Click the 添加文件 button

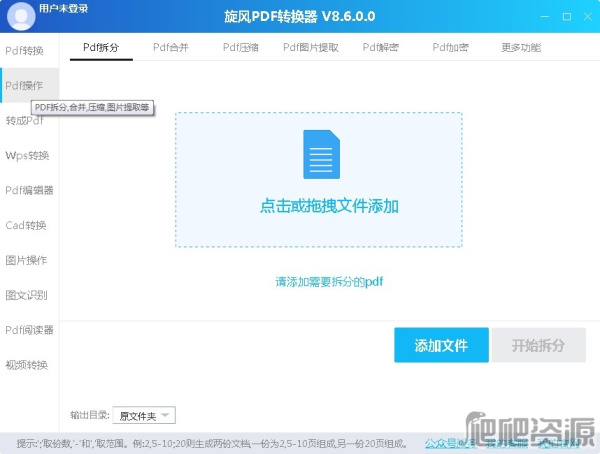[441, 345]
